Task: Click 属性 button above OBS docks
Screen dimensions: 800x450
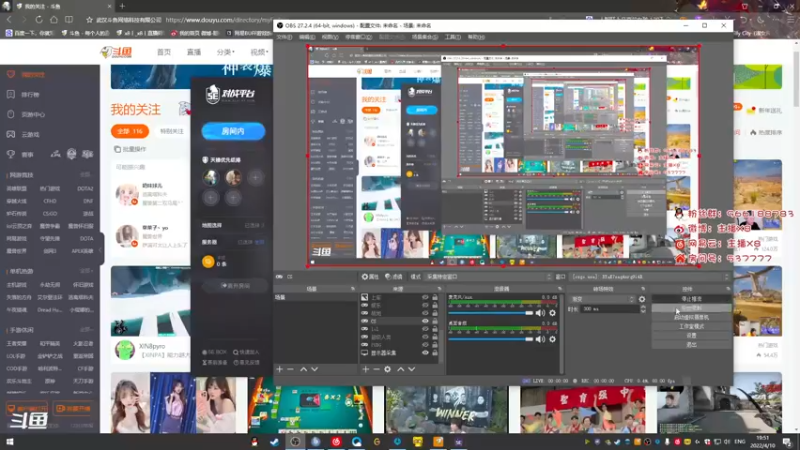Action: click(370, 277)
